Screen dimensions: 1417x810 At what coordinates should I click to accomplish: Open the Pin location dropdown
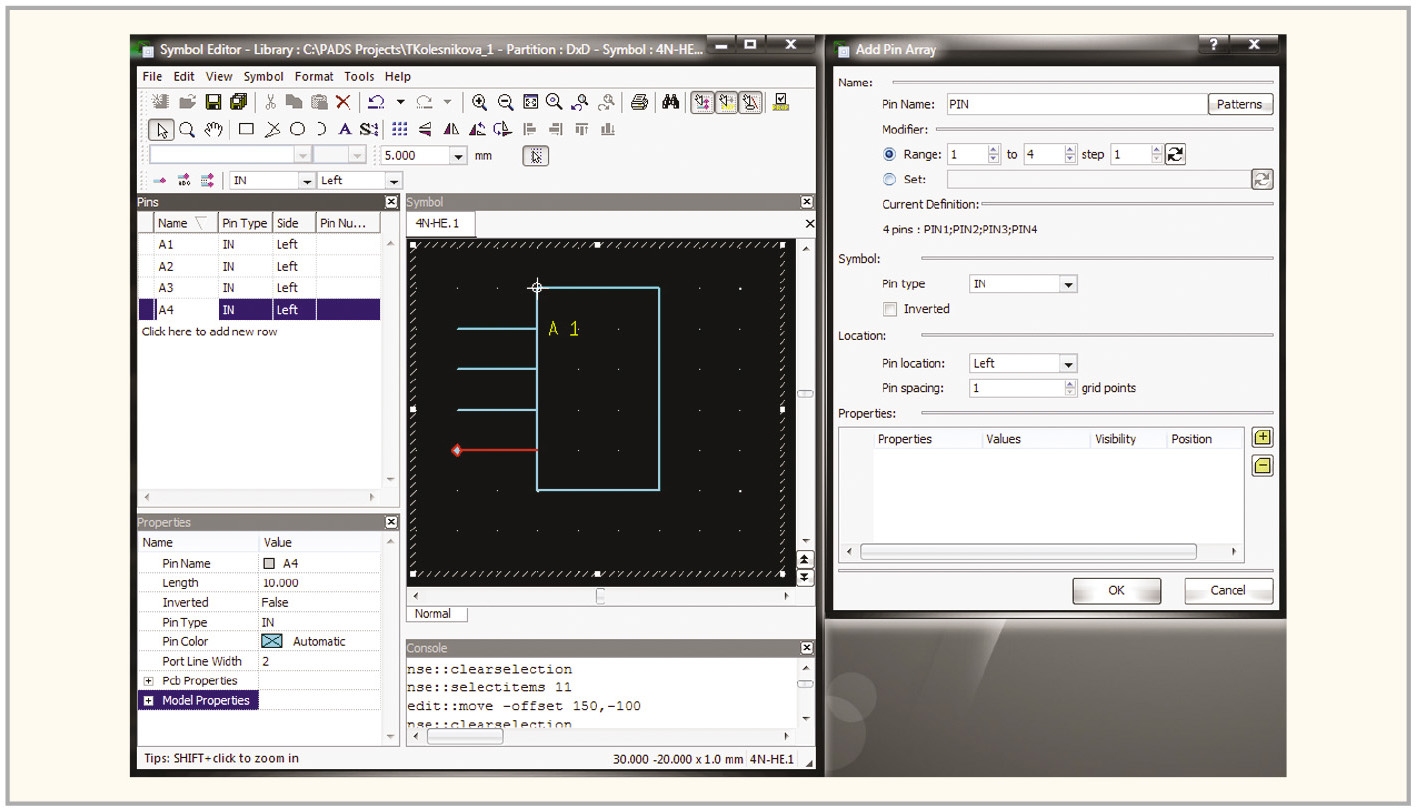pos(1068,364)
